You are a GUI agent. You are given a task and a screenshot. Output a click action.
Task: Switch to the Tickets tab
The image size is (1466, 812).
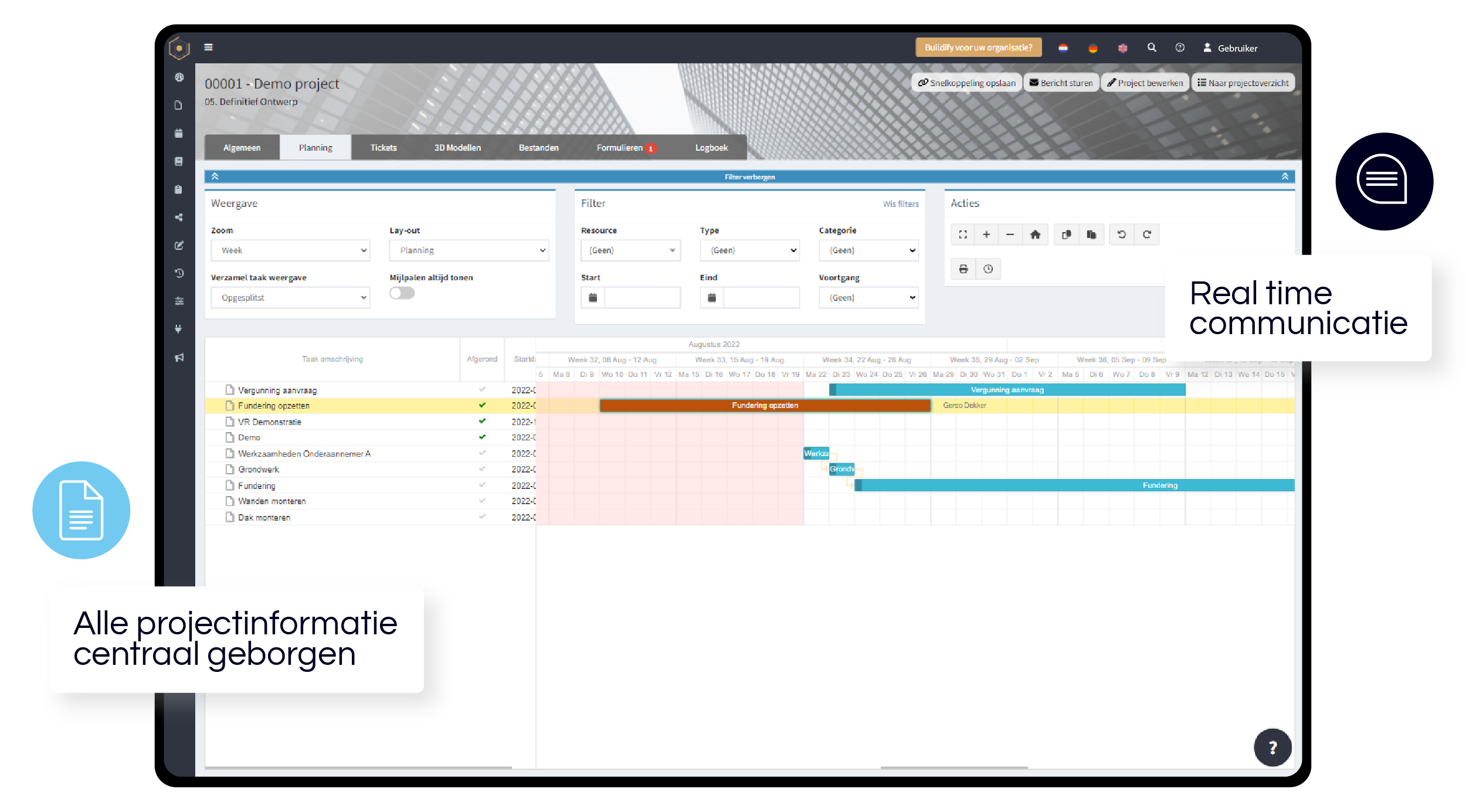(383, 147)
